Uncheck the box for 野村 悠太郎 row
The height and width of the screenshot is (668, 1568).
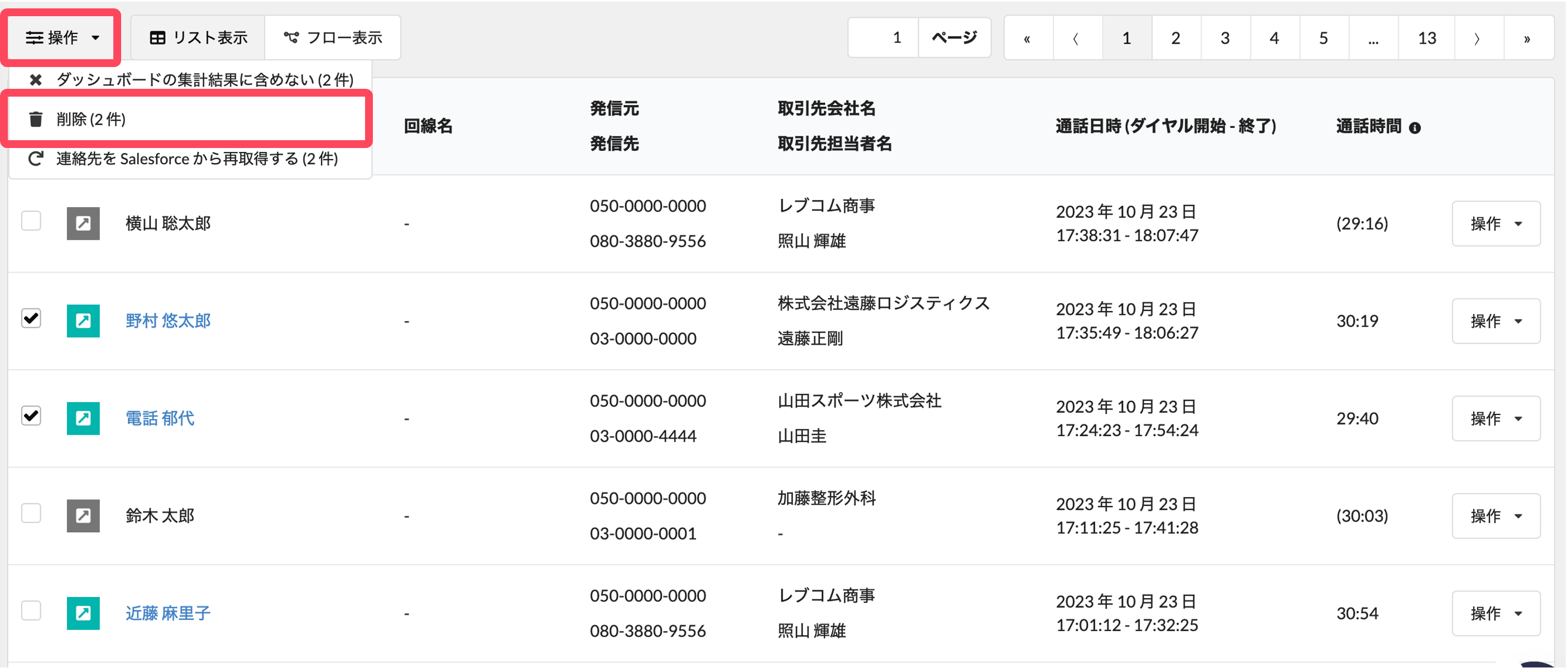click(x=31, y=318)
